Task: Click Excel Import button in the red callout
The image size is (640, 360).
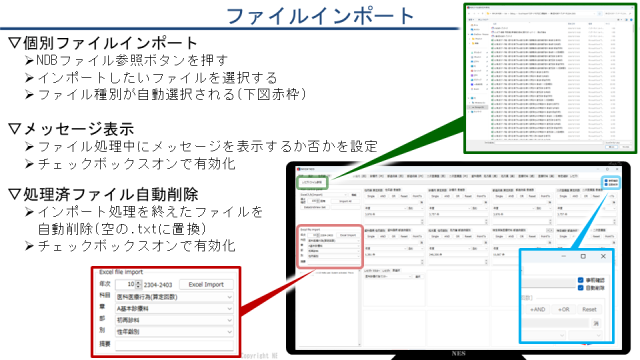Action: tap(206, 284)
